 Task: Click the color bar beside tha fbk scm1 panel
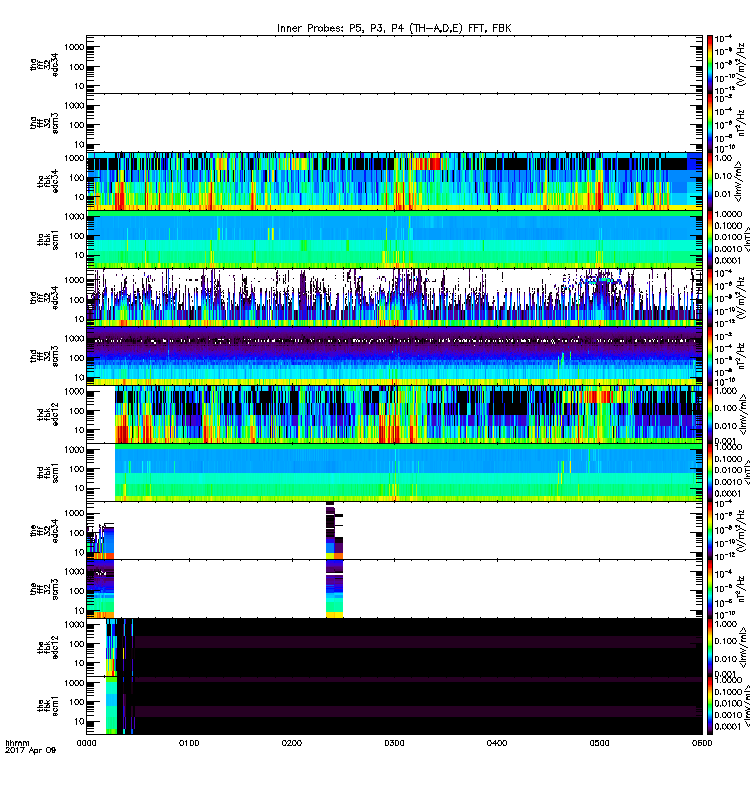[x=710, y=239]
